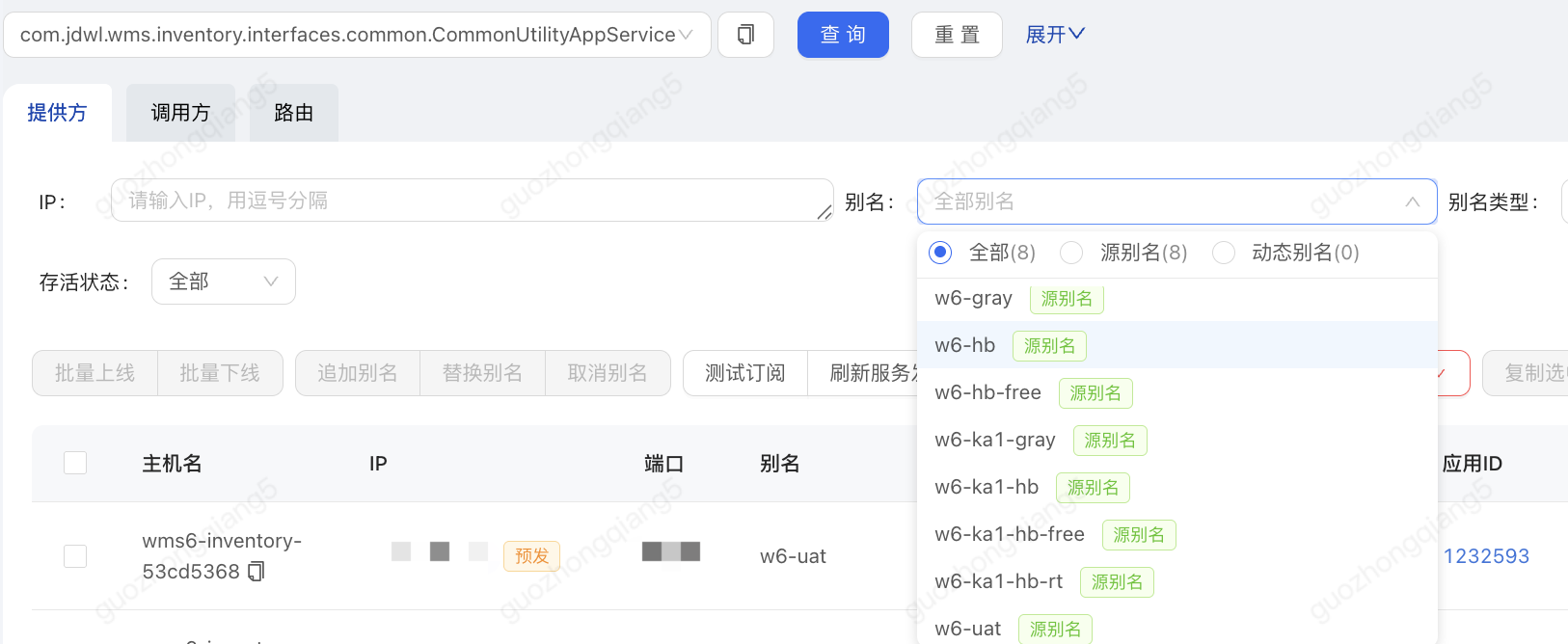Click the IP input text field

[x=471, y=201]
